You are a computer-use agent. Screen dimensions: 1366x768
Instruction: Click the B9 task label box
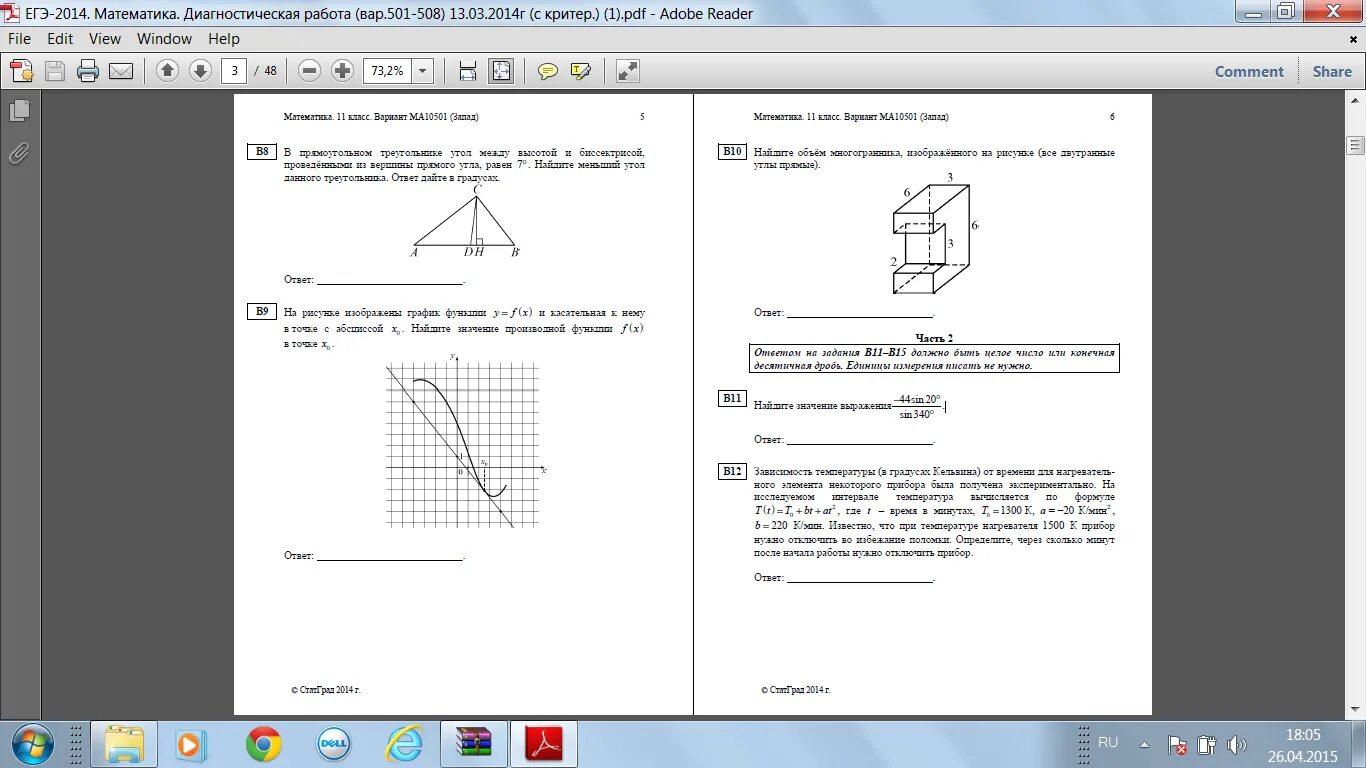(262, 312)
